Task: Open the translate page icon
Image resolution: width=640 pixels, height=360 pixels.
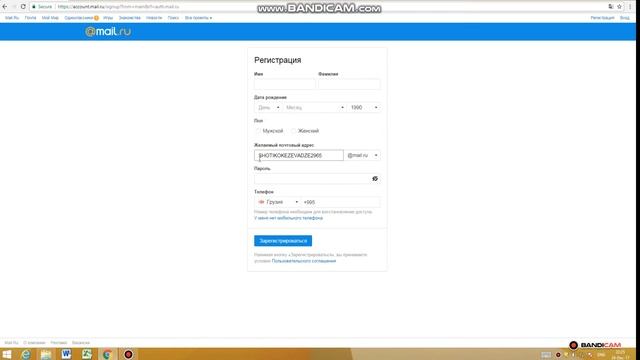Action: (611, 7)
